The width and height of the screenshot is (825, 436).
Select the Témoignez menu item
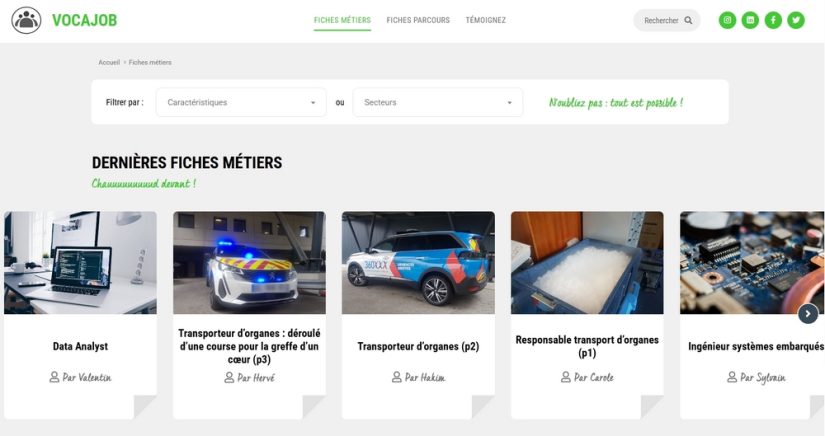(486, 20)
